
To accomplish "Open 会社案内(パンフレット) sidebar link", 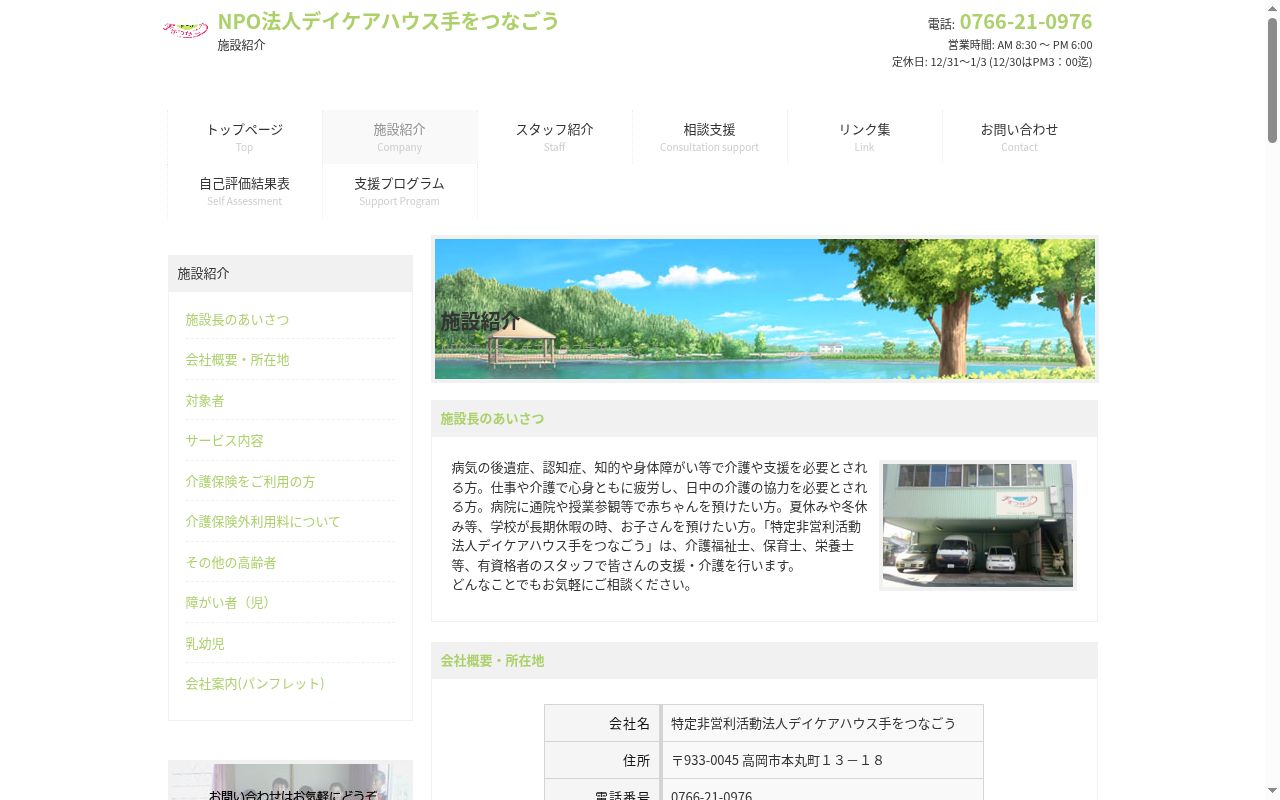I will (x=255, y=683).
